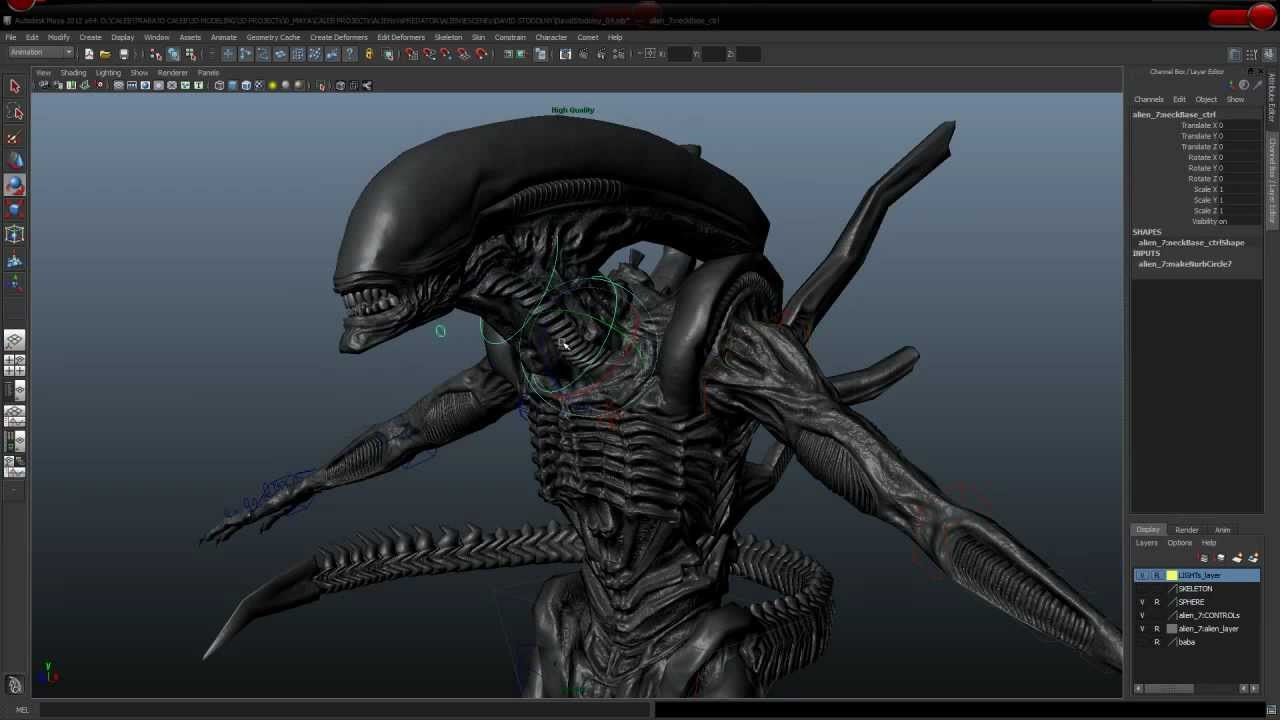
Task: Click the MEL command line input field
Action: coord(345,710)
